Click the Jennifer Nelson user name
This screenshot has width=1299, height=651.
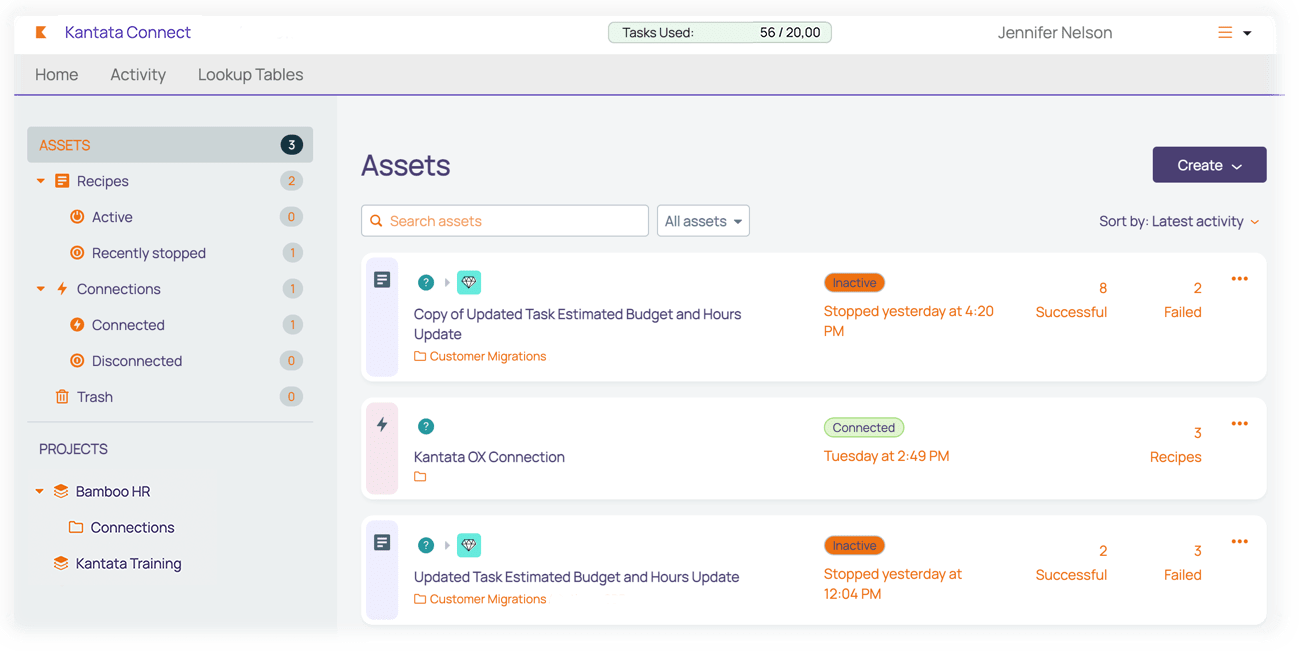1055,33
